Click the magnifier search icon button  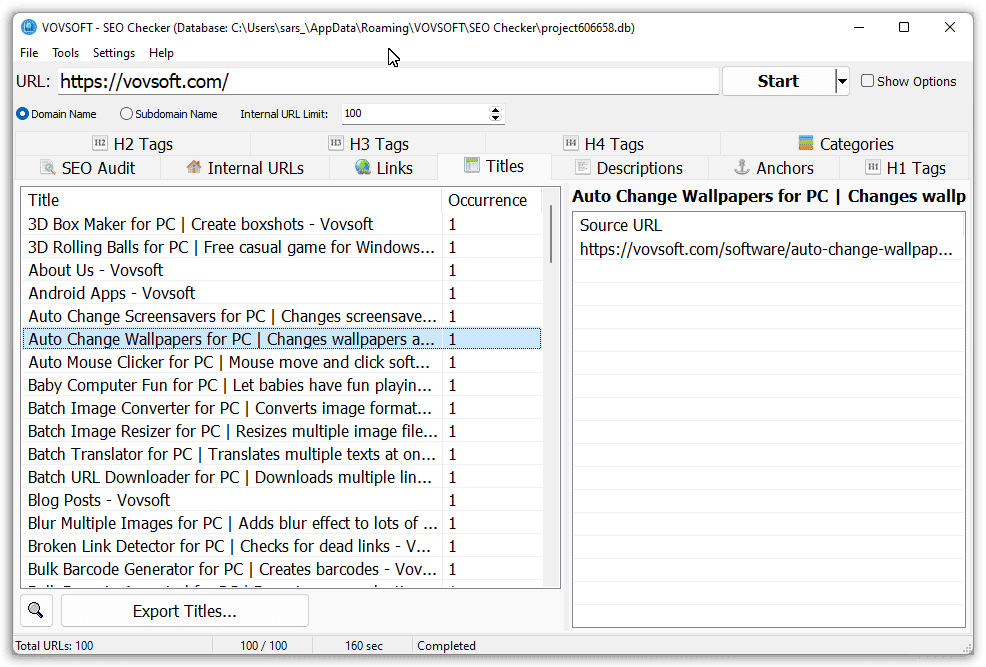pos(36,610)
